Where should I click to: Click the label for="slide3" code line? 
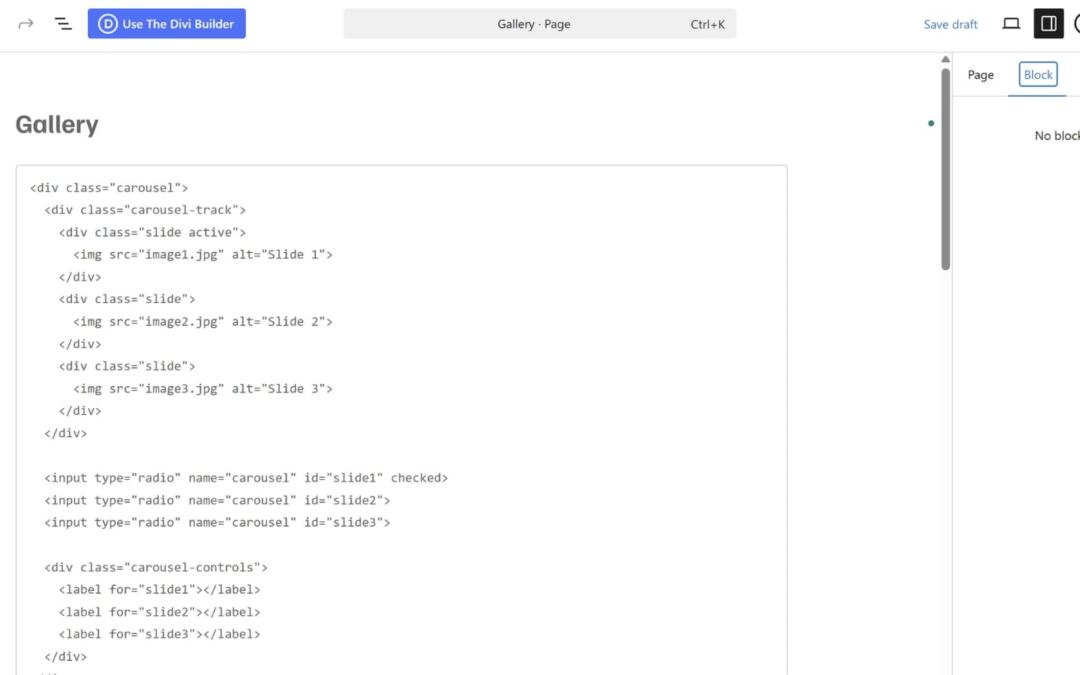[x=159, y=634]
